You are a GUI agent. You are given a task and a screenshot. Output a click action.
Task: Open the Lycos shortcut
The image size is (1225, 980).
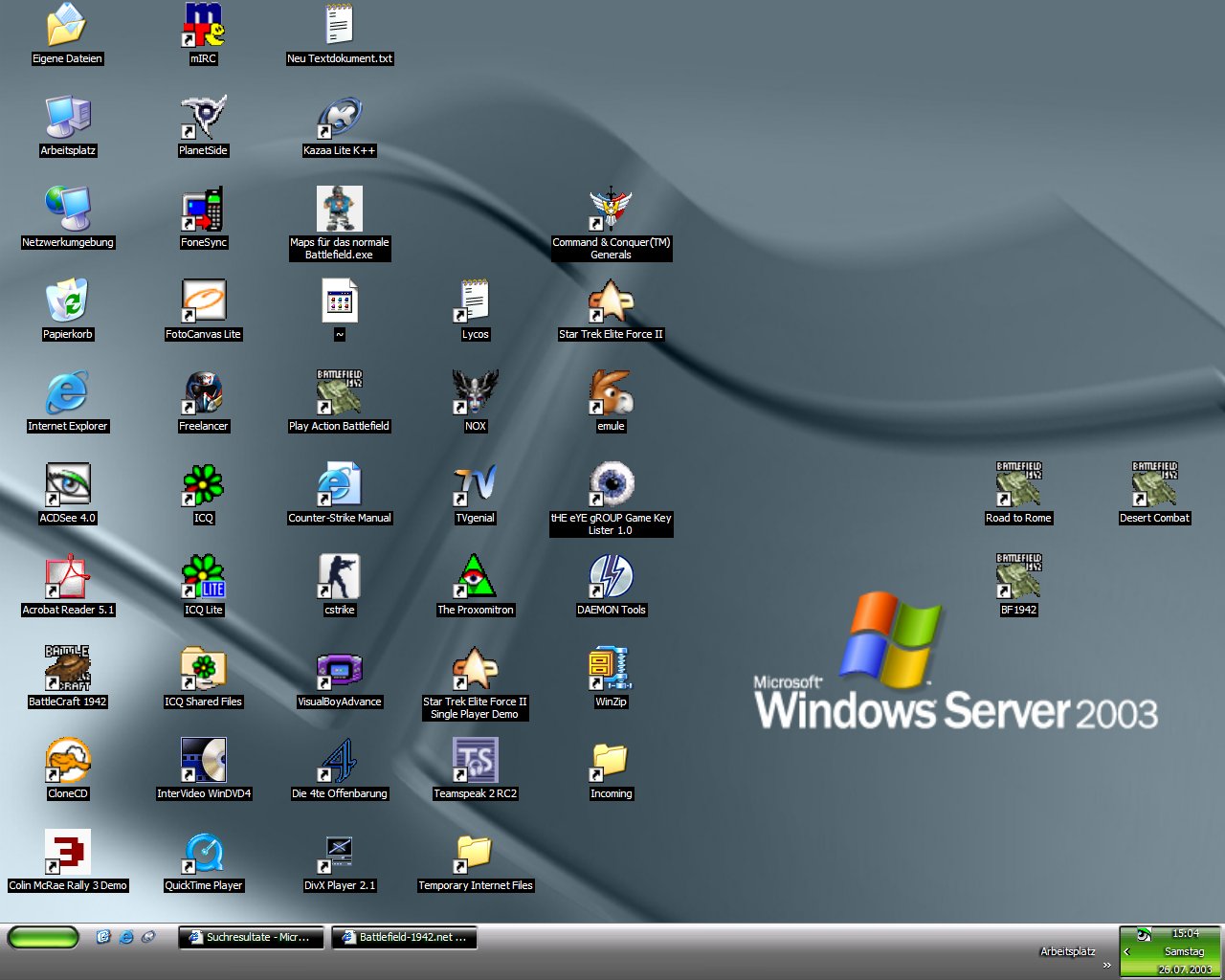tap(475, 301)
